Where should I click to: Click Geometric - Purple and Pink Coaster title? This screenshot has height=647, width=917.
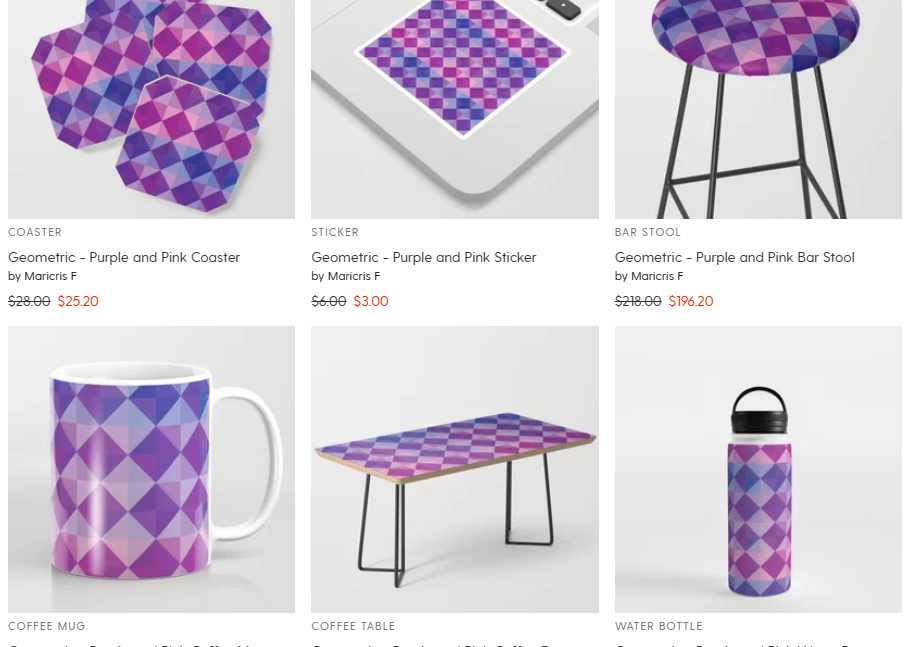tap(124, 257)
